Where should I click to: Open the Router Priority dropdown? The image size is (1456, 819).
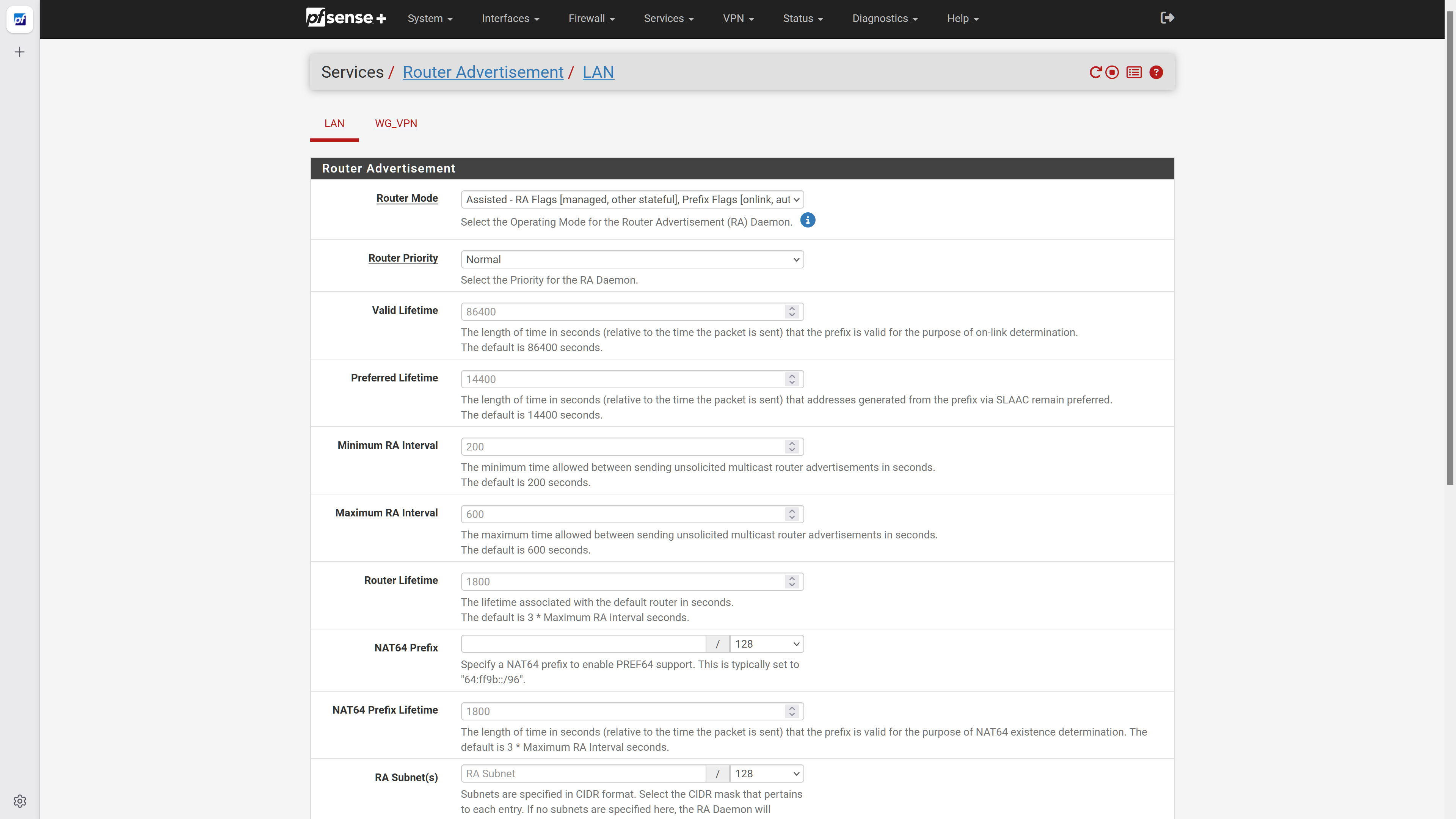[x=632, y=259]
